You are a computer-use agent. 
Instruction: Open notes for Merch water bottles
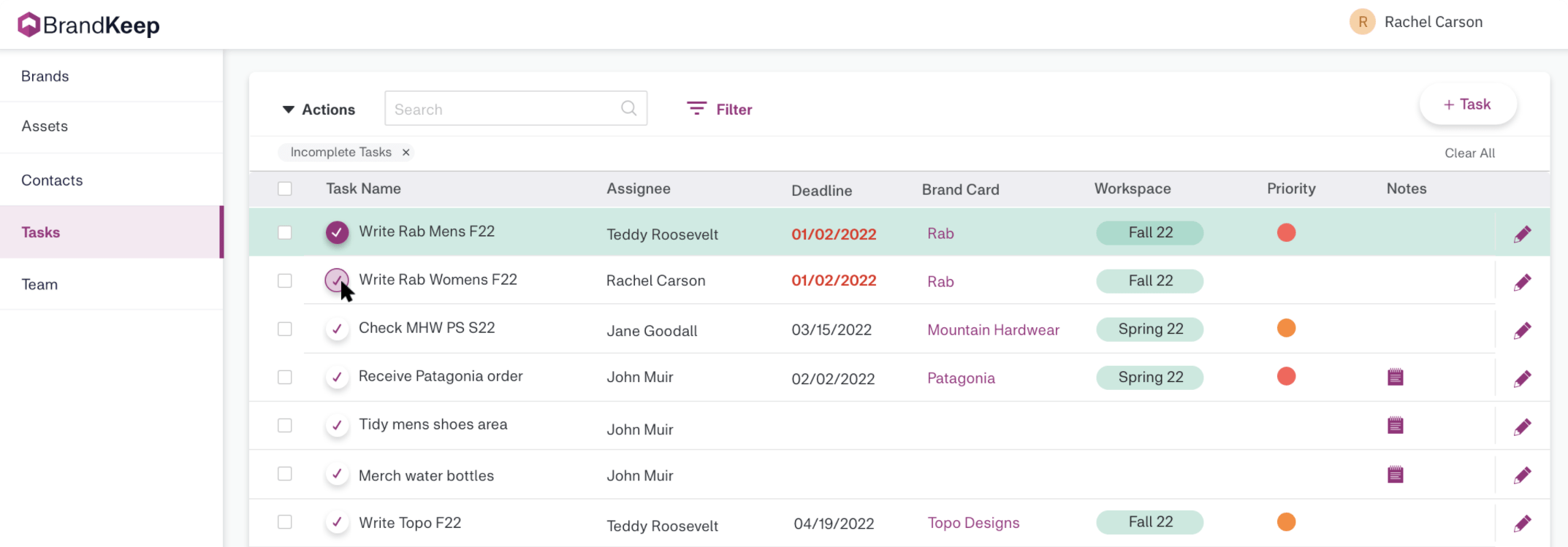[x=1396, y=475]
